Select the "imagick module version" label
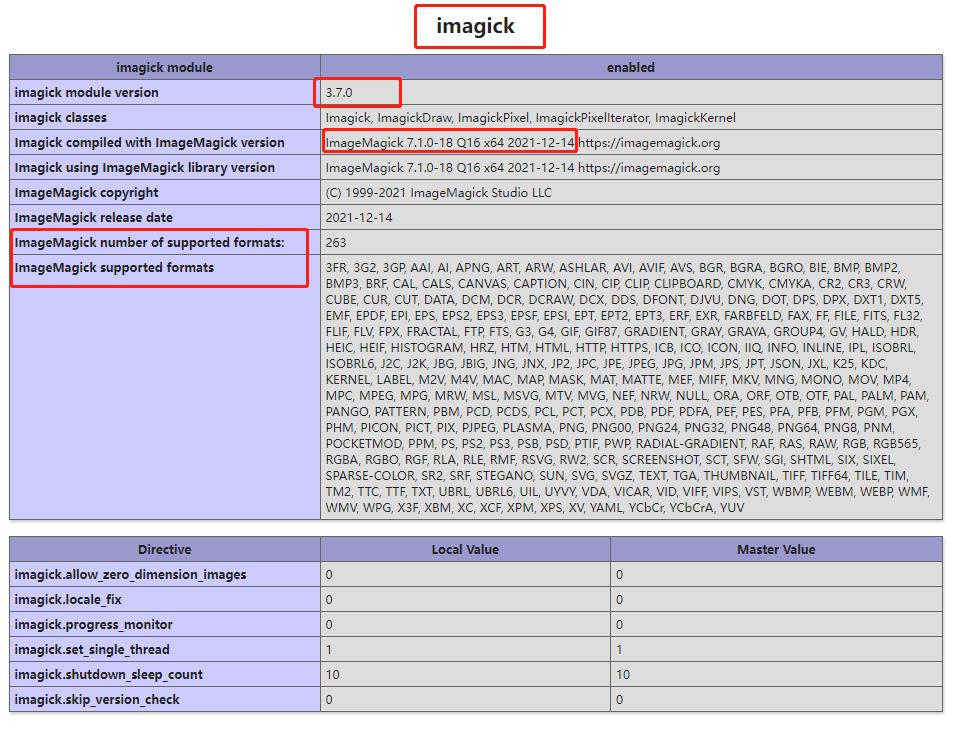955x731 pixels. 86,93
